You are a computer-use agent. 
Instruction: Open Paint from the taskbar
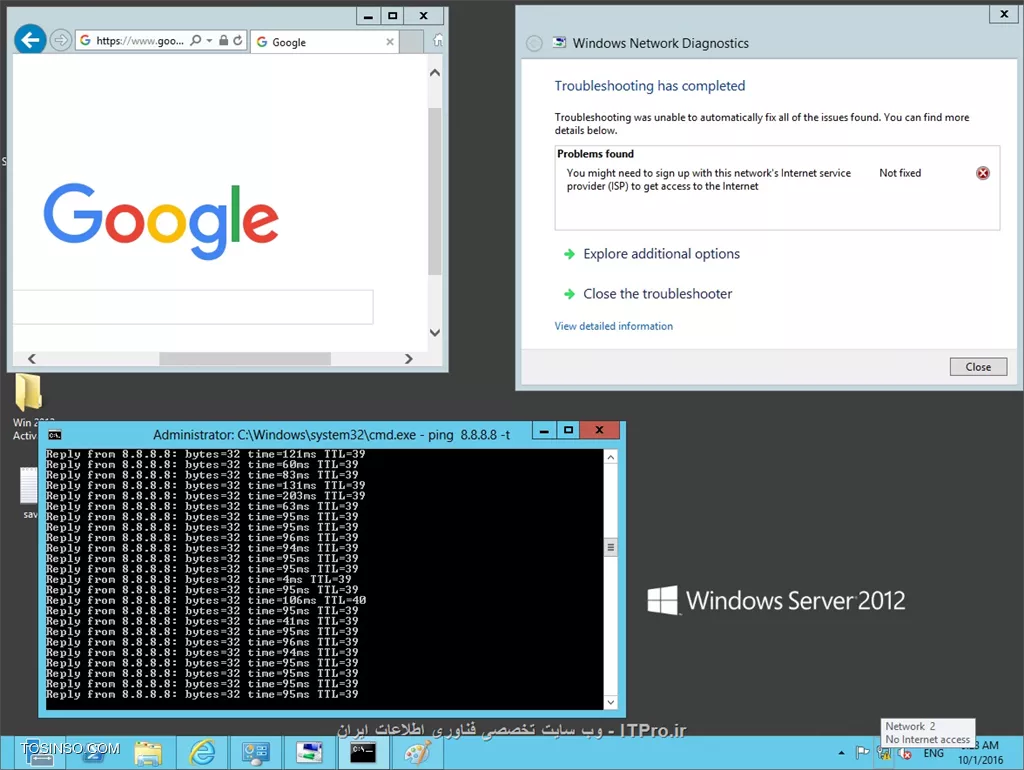pos(417,753)
